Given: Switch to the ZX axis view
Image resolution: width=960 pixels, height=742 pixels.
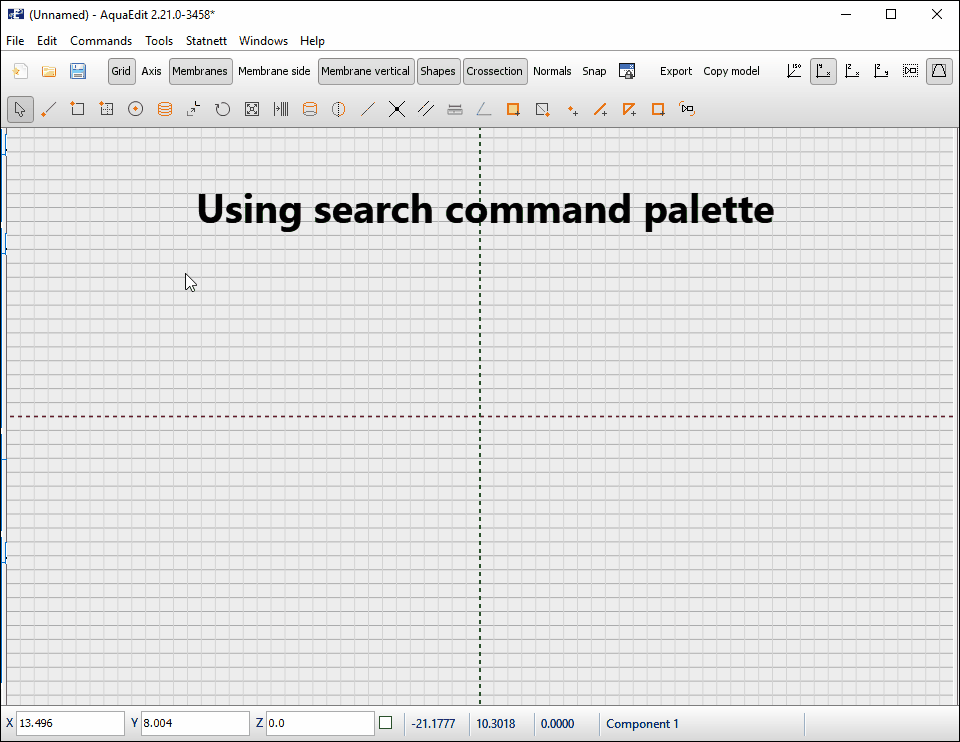Looking at the screenshot, I should (852, 71).
